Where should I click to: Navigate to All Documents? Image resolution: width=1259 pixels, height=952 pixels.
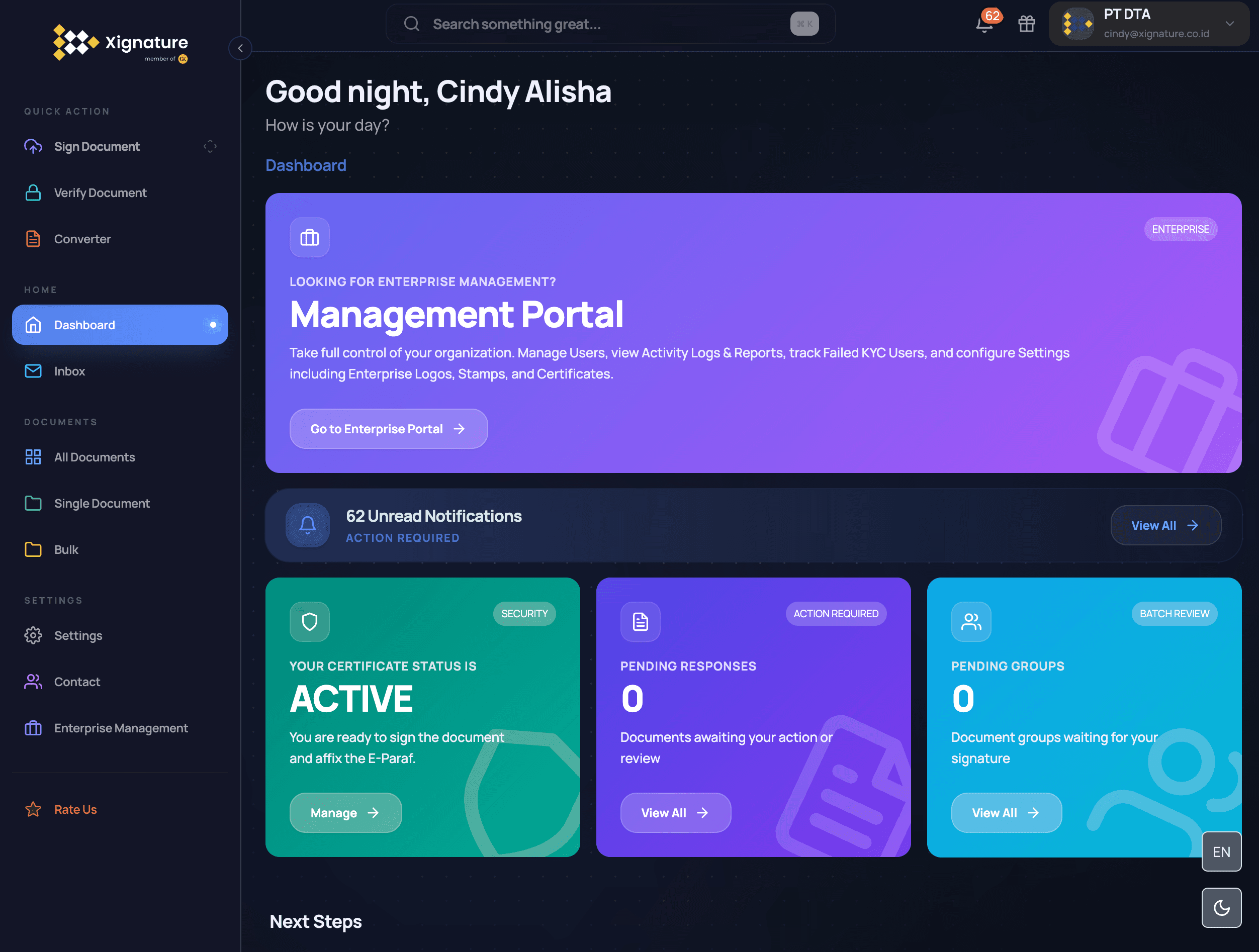click(120, 457)
